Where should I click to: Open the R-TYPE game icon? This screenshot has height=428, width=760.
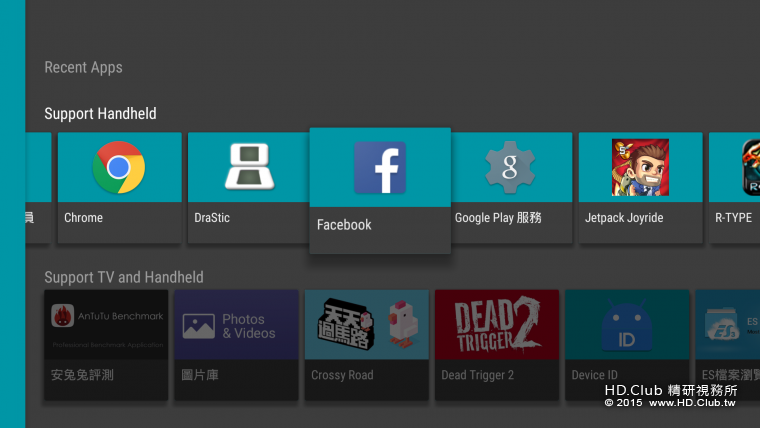(x=751, y=167)
